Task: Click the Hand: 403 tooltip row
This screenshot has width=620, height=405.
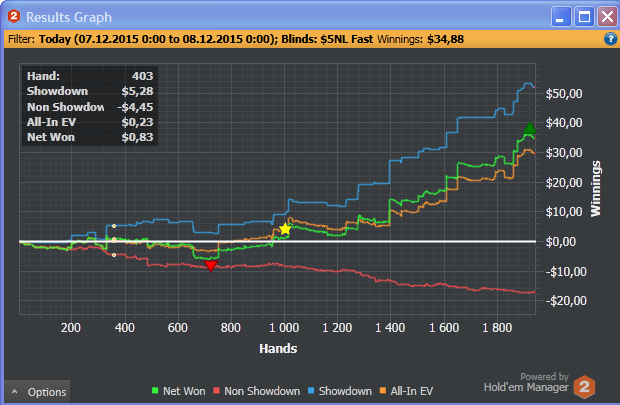Action: click(90, 76)
